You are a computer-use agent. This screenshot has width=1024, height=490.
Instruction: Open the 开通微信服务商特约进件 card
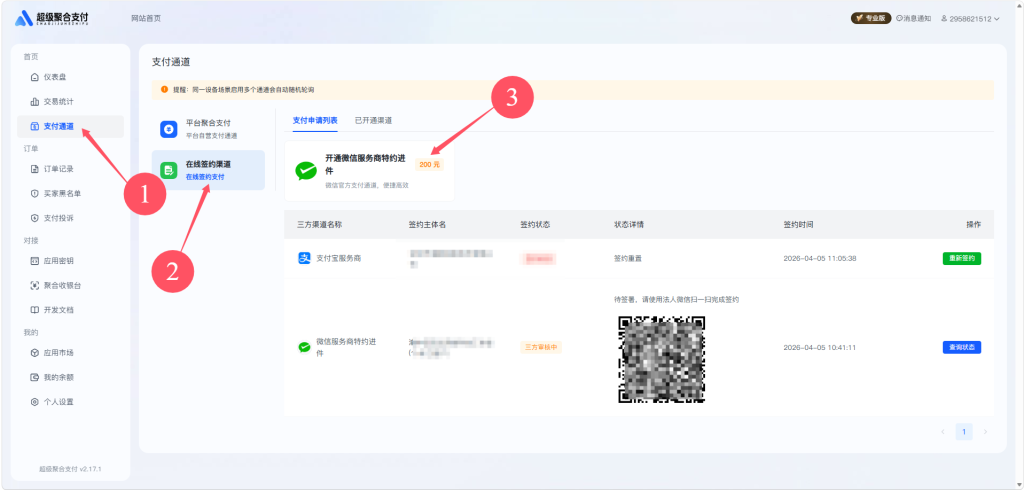coord(369,171)
